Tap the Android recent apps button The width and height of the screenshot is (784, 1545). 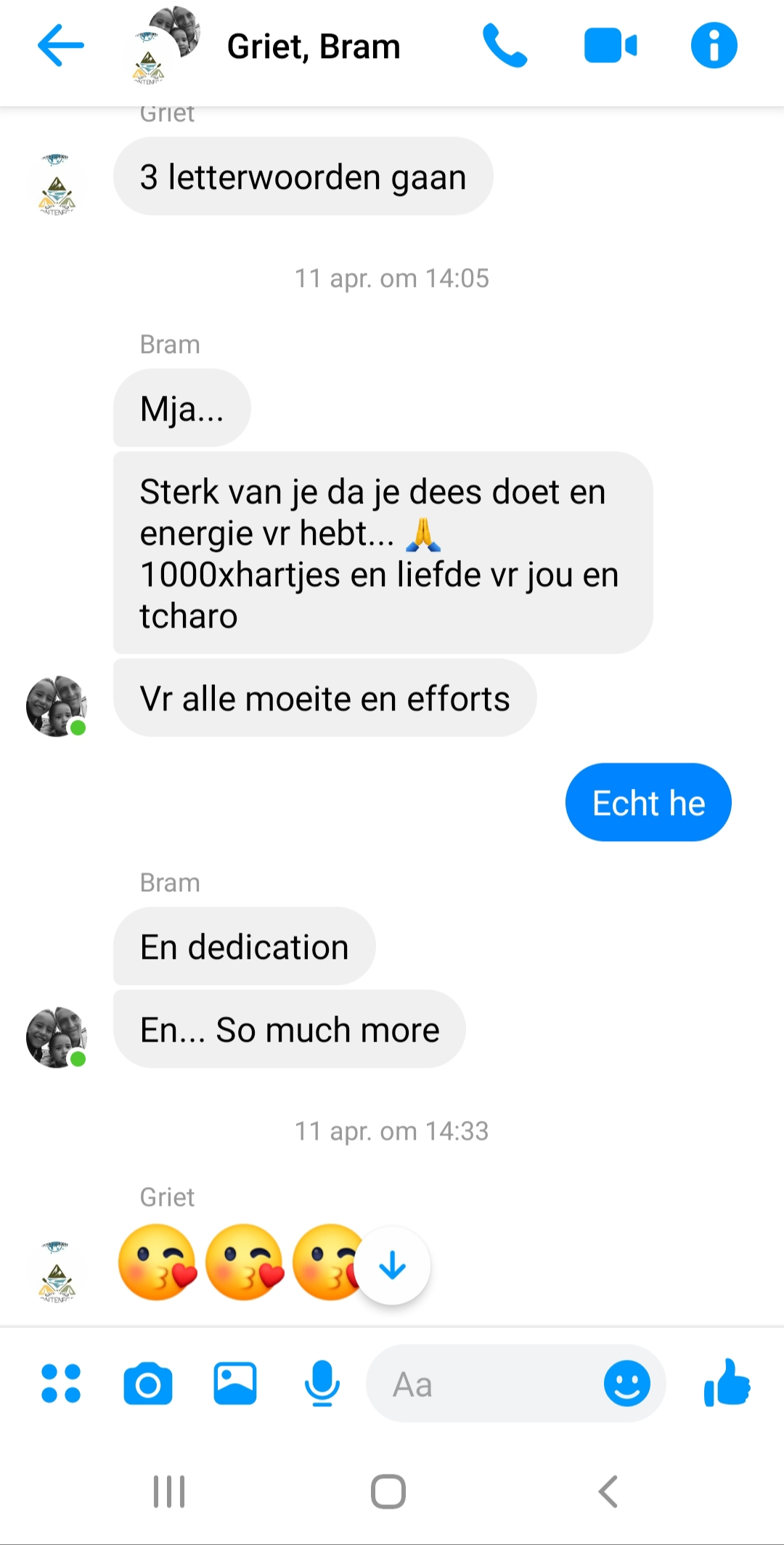[169, 1492]
